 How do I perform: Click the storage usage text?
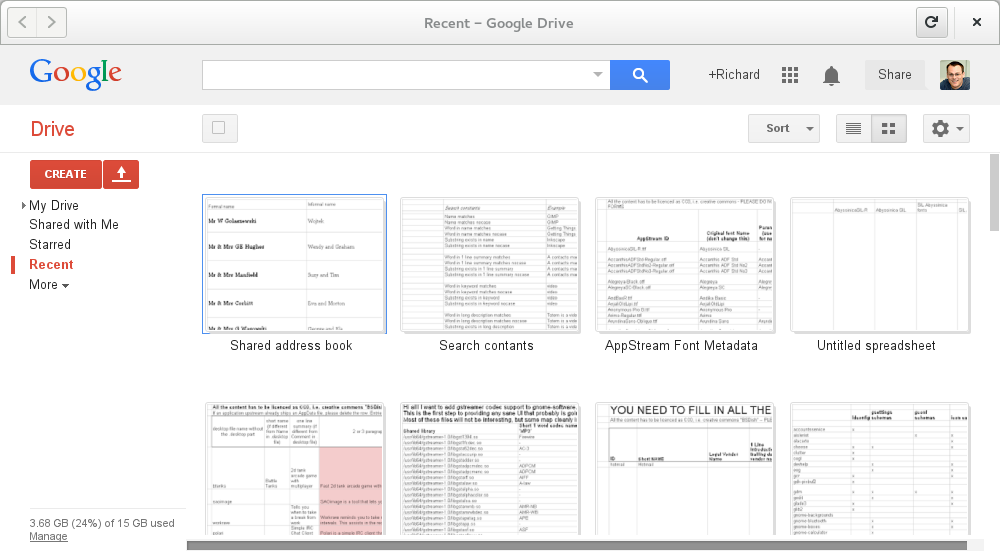(102, 523)
